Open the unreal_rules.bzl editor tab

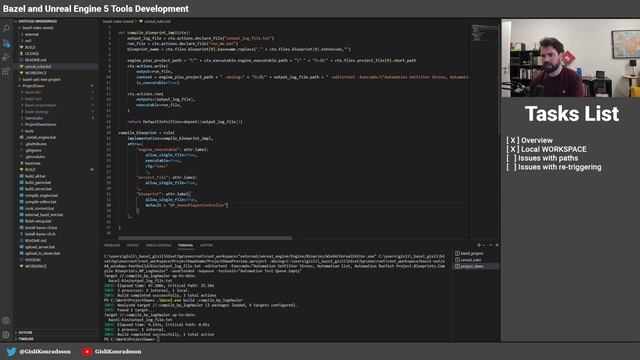(x=155, y=21)
